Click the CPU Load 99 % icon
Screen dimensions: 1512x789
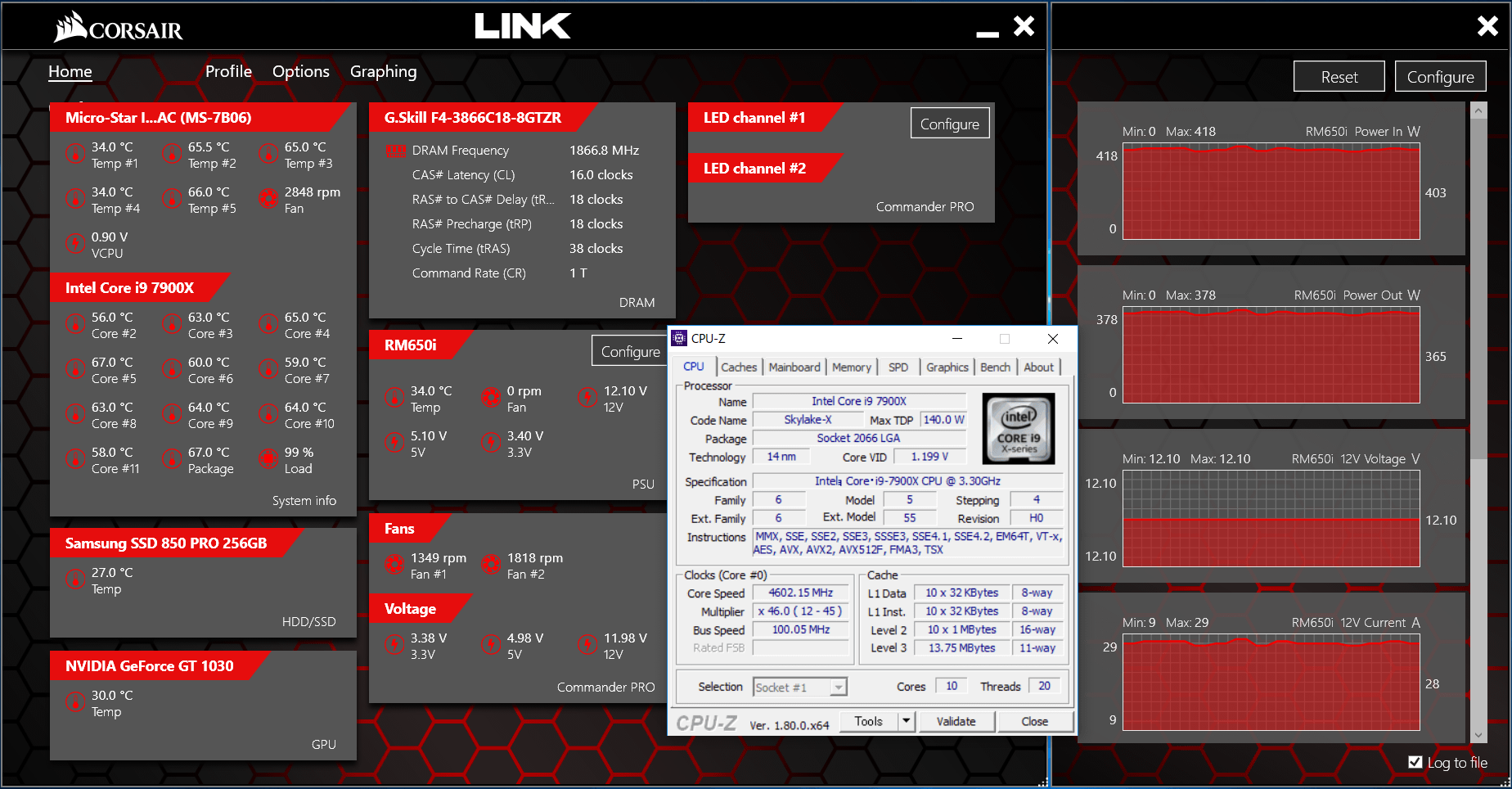(x=268, y=458)
